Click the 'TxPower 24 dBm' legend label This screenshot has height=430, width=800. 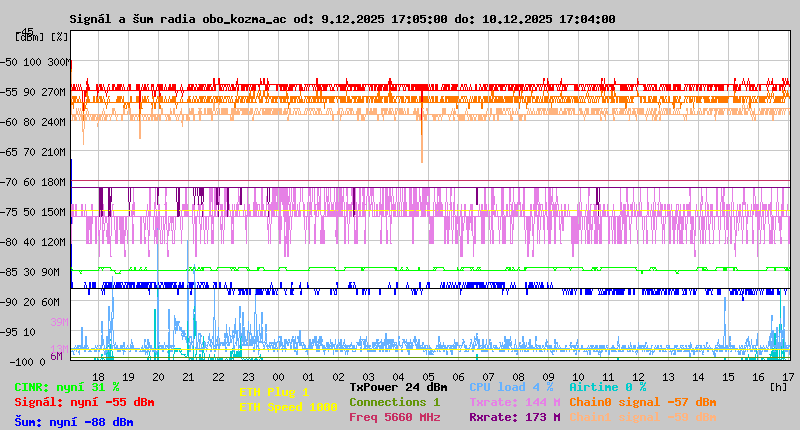398,387
